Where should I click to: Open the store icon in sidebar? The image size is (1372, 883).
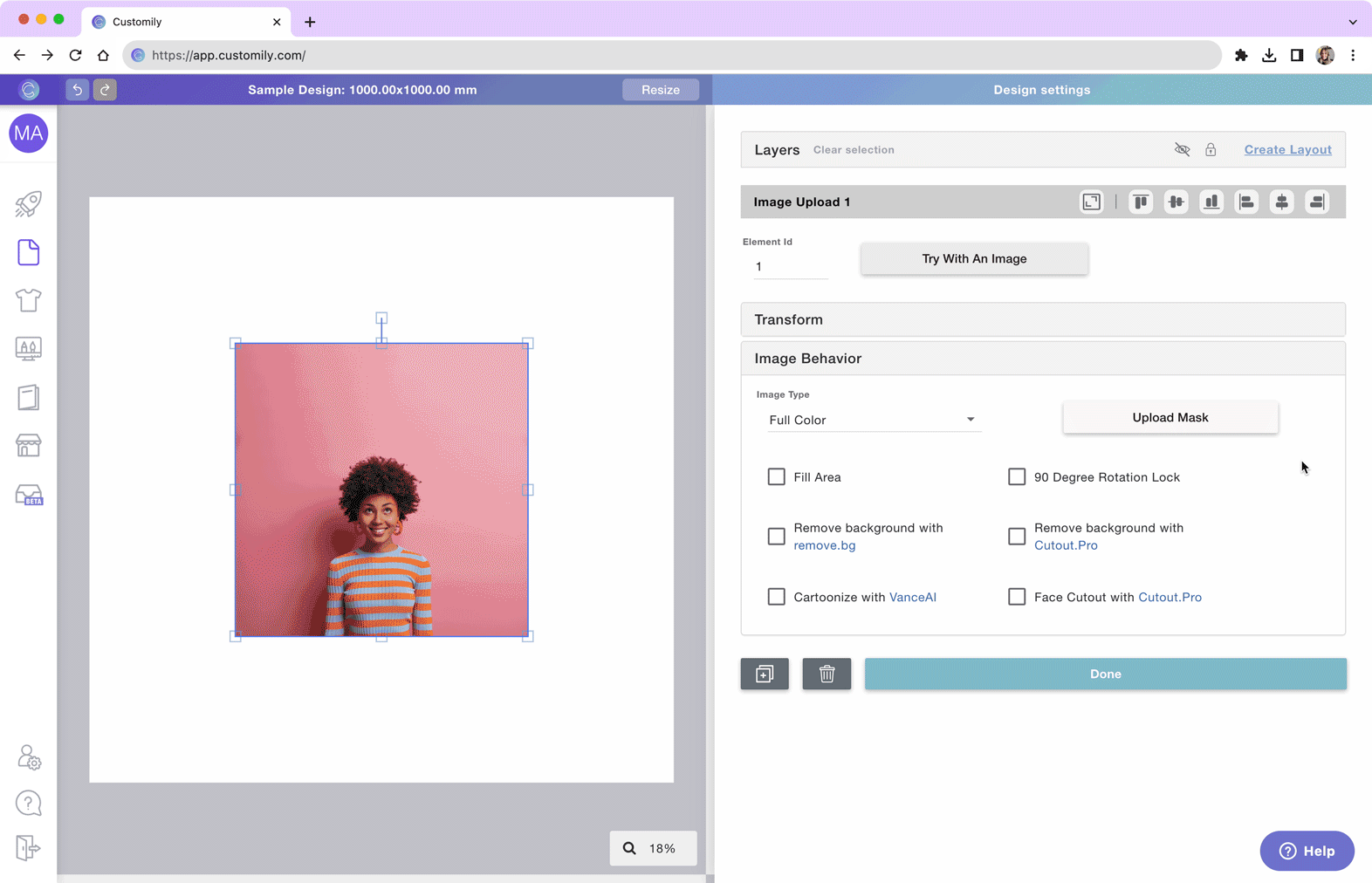[x=29, y=446]
